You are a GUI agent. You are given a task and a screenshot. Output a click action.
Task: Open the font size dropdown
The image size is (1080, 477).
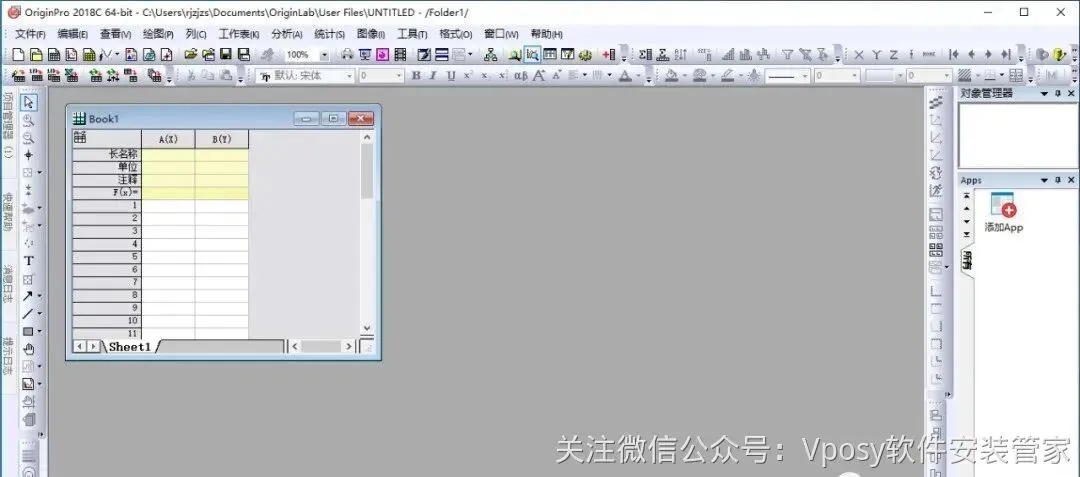click(399, 76)
